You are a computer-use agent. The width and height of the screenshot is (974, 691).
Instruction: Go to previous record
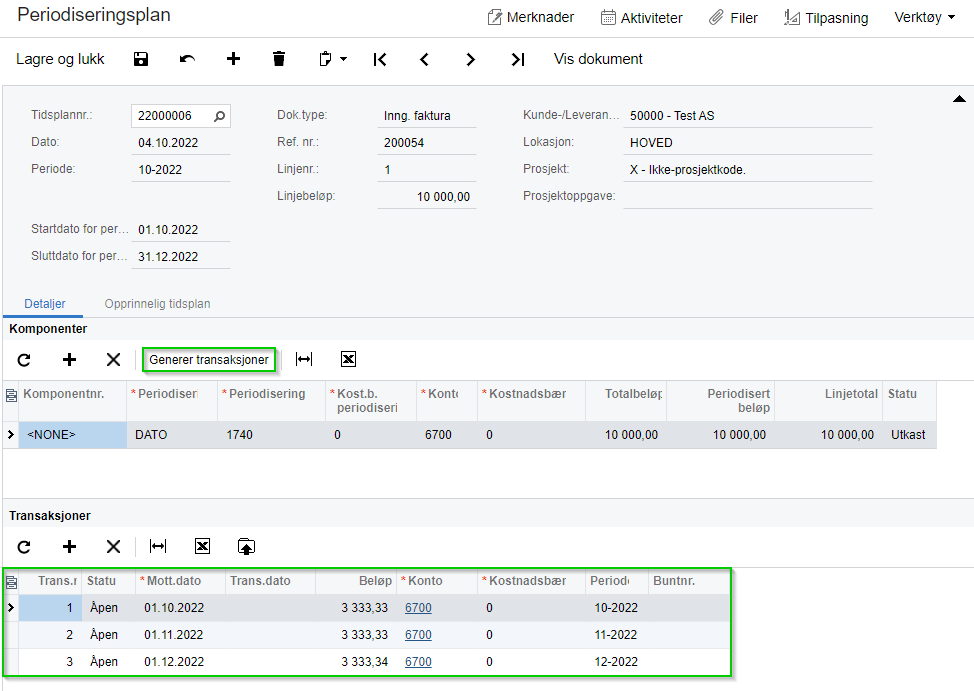point(425,59)
